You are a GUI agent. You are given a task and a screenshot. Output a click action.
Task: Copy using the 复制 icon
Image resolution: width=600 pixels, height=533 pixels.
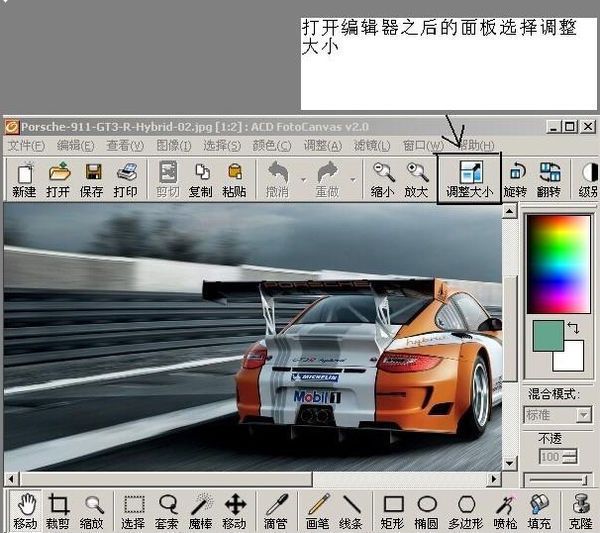pos(201,179)
